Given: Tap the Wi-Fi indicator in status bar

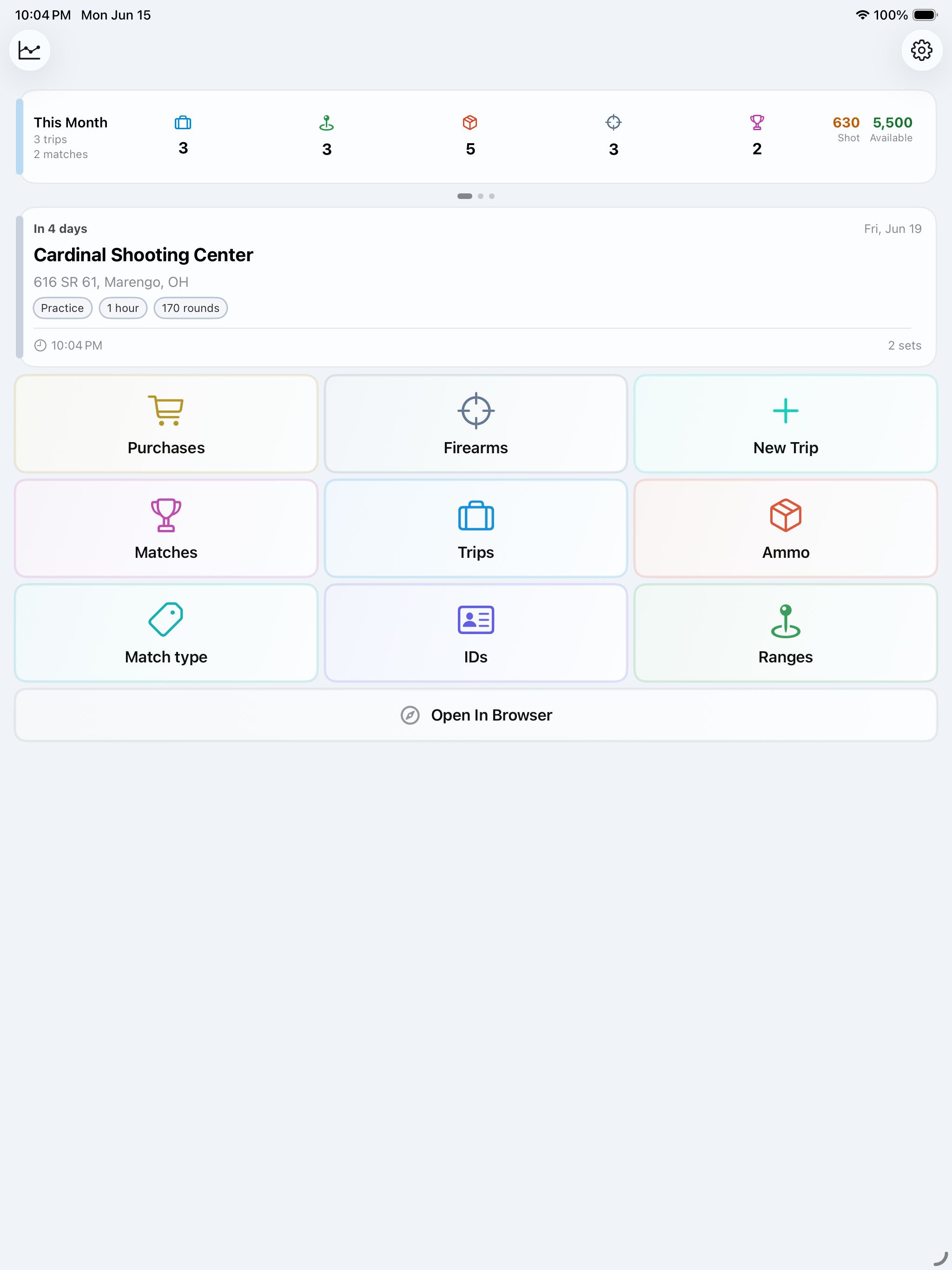Looking at the screenshot, I should (862, 15).
